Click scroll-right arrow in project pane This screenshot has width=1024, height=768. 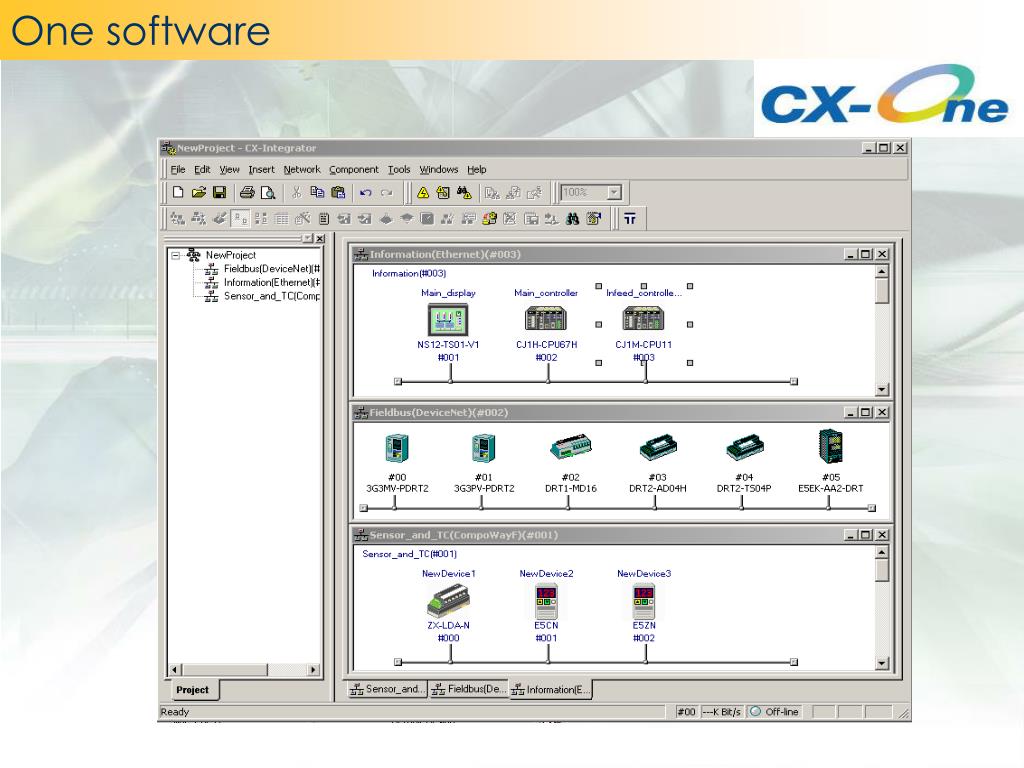pos(313,669)
